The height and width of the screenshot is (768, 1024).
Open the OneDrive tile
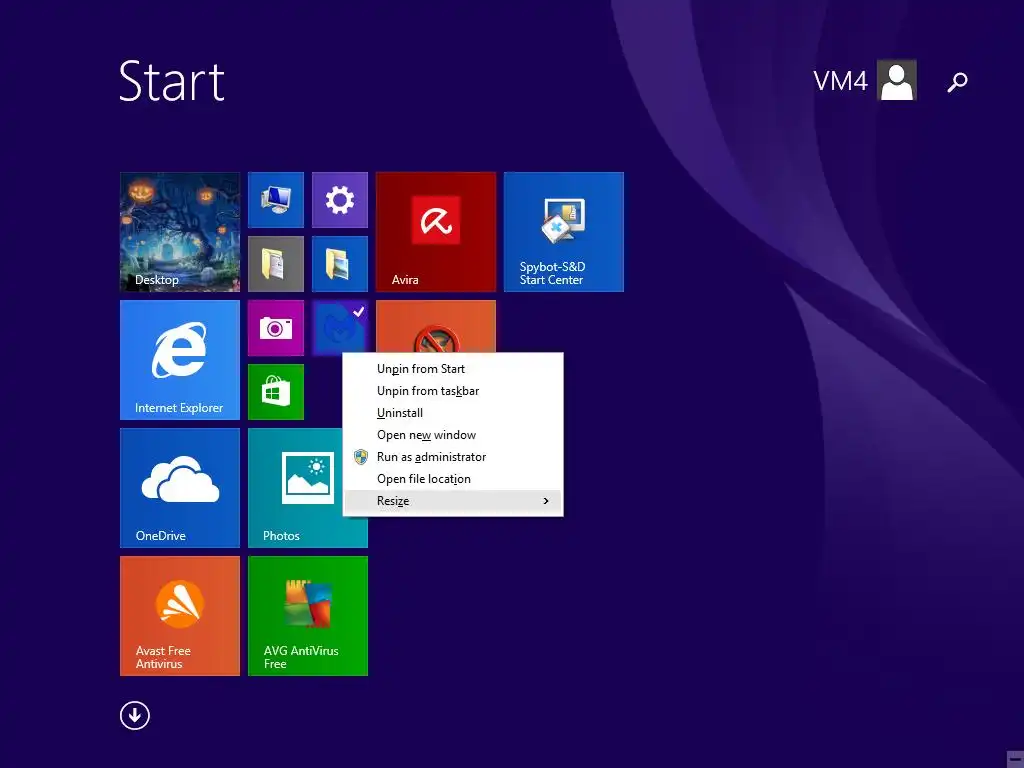coord(180,488)
